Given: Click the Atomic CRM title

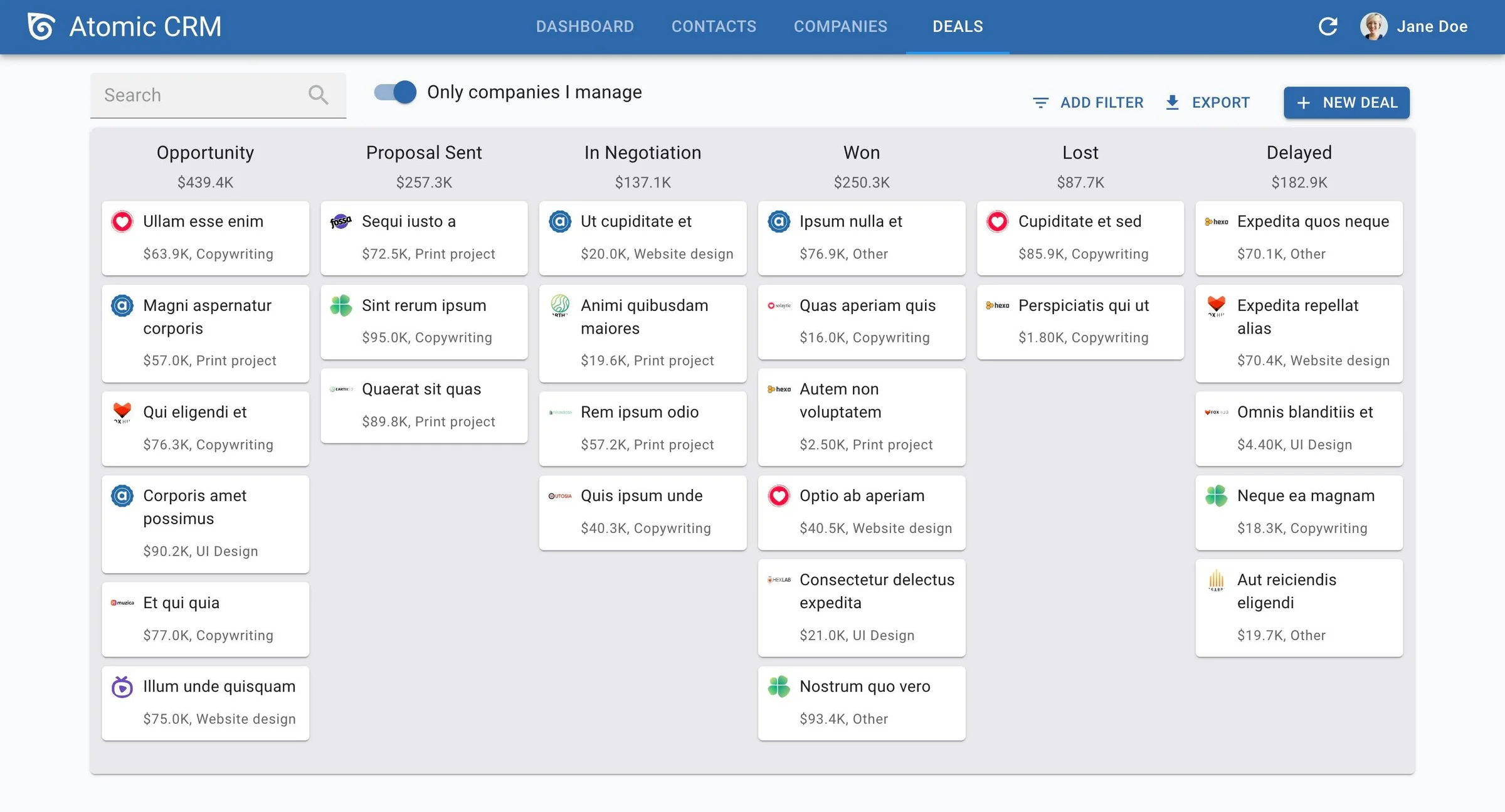Looking at the screenshot, I should coord(145,26).
